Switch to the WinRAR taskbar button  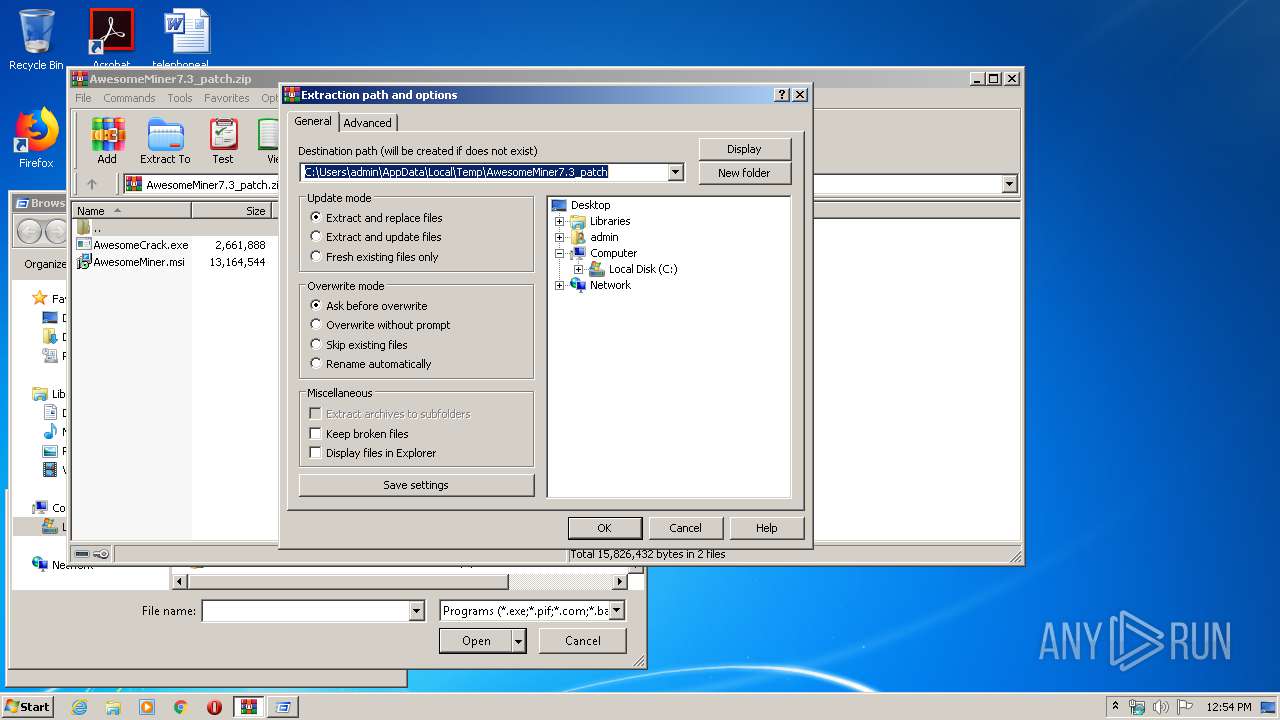click(x=249, y=707)
